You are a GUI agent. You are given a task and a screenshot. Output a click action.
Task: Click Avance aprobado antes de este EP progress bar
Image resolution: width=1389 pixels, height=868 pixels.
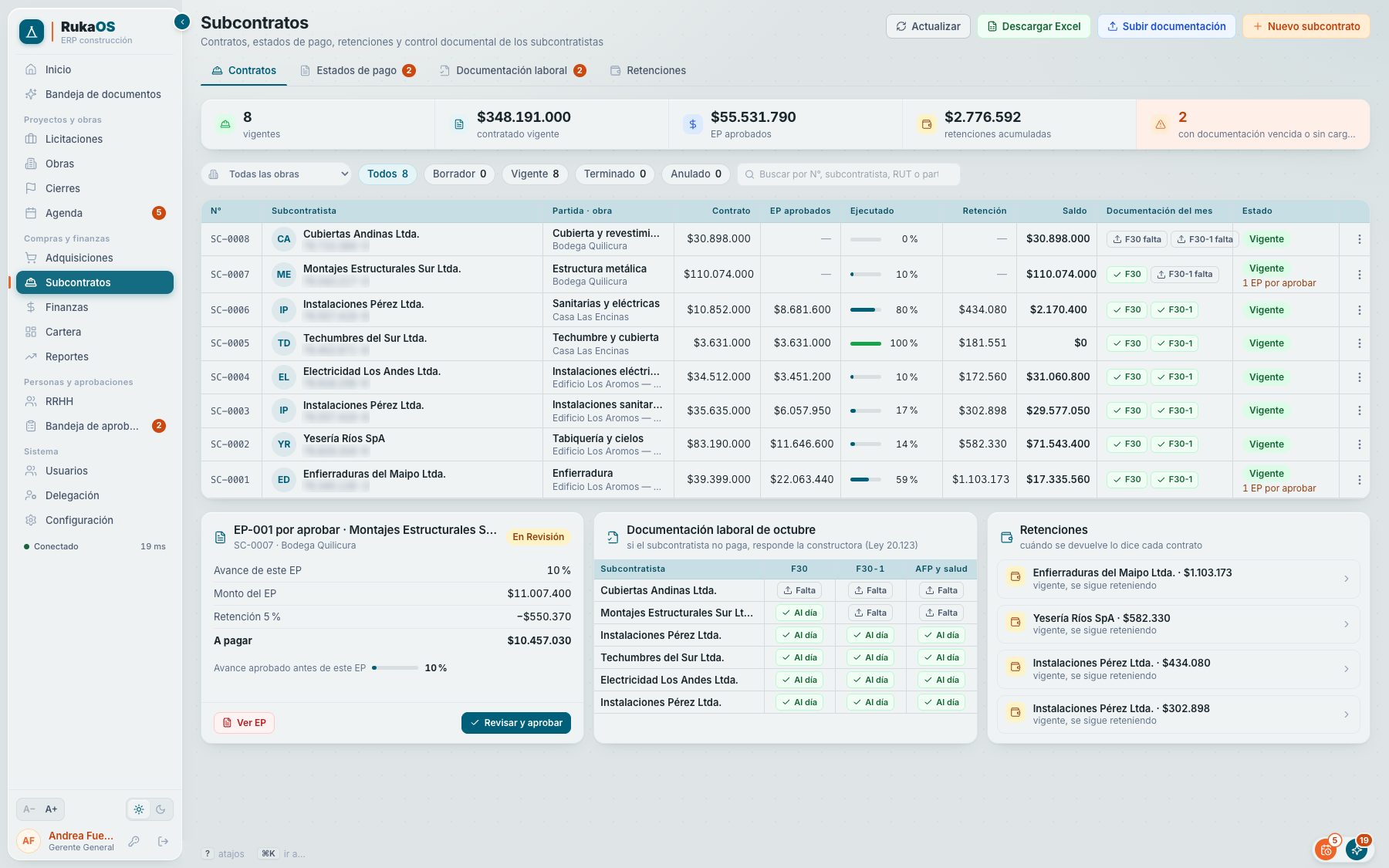pos(395,668)
